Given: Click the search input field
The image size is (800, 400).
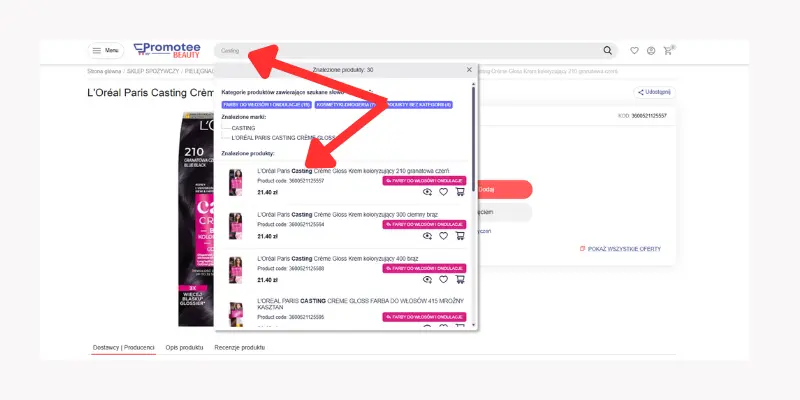Looking at the screenshot, I should [400, 50].
